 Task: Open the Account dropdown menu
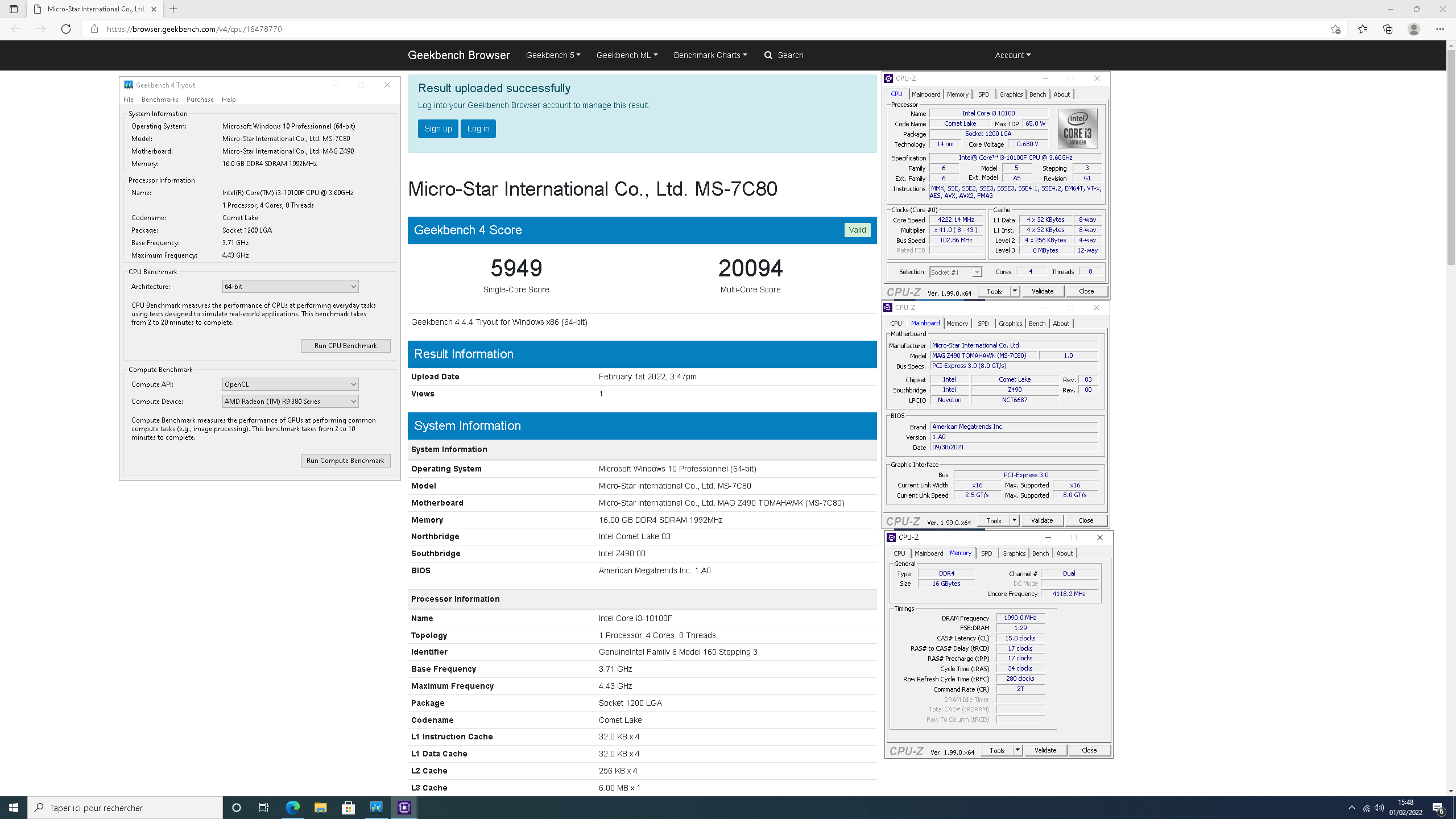pyautogui.click(x=1012, y=55)
